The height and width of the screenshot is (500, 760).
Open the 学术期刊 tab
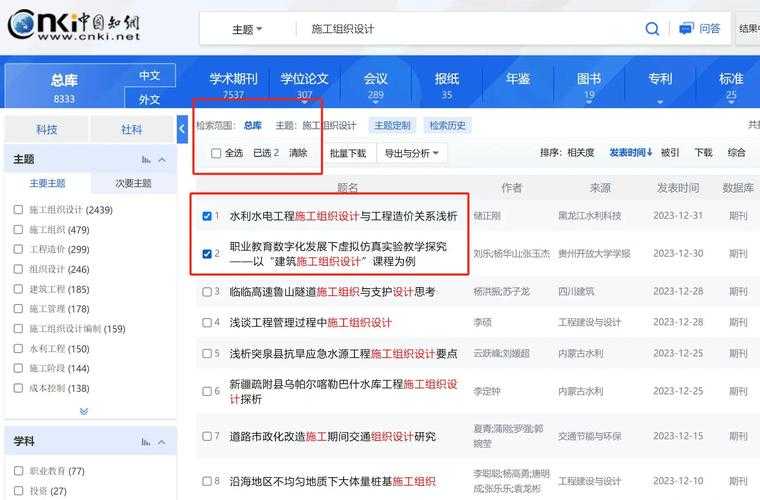point(233,85)
